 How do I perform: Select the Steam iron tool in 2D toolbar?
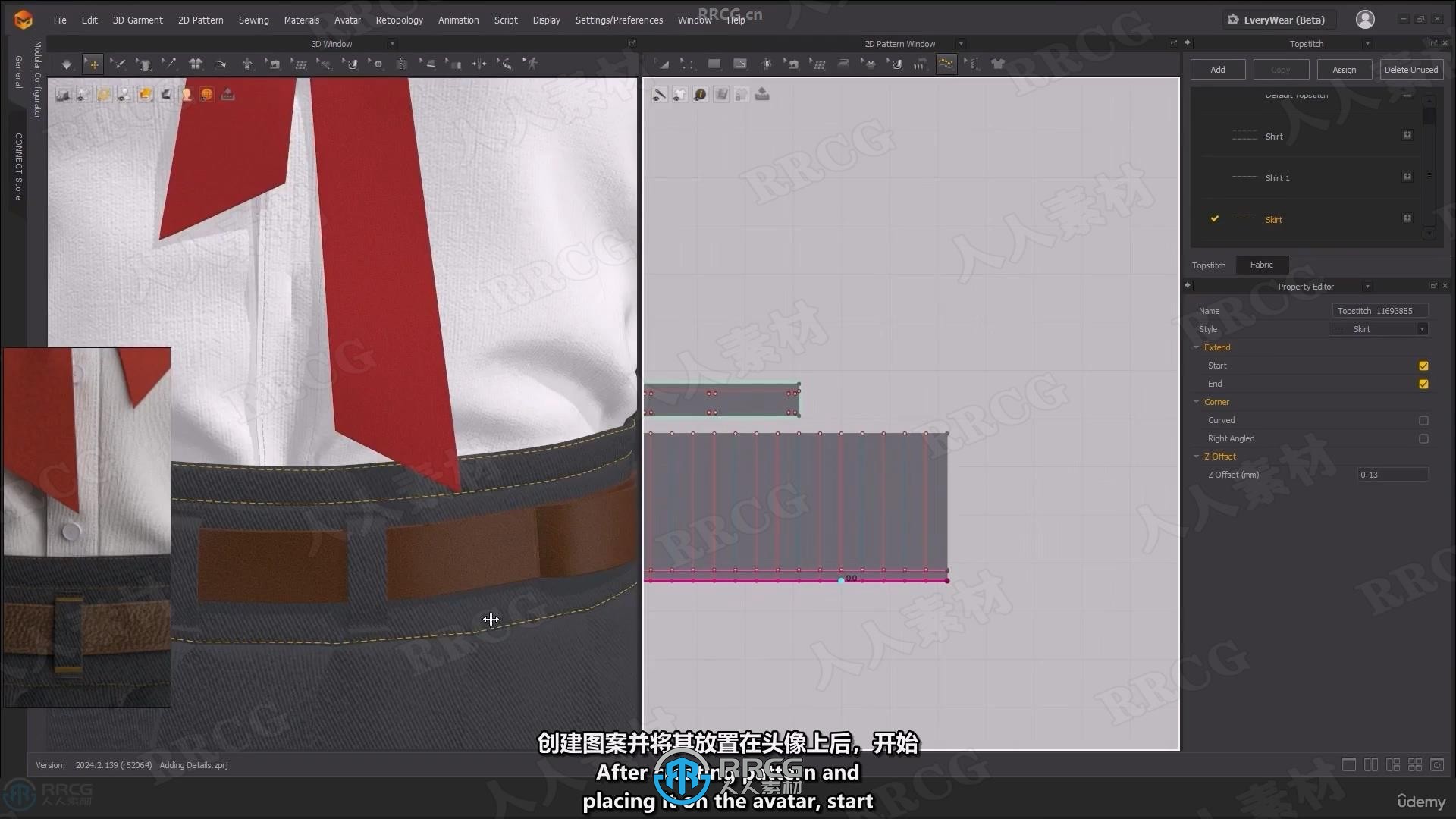point(843,64)
